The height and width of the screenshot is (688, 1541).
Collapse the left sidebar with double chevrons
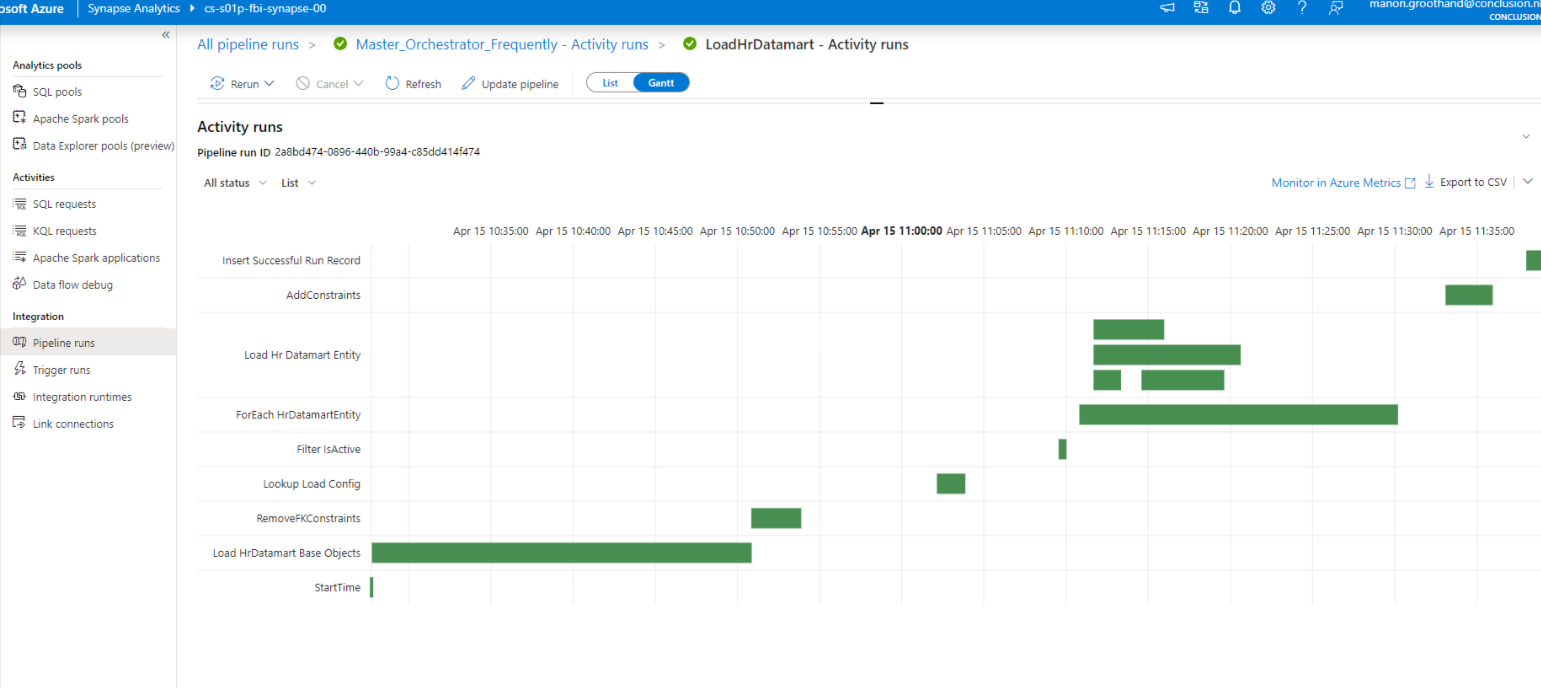point(166,33)
